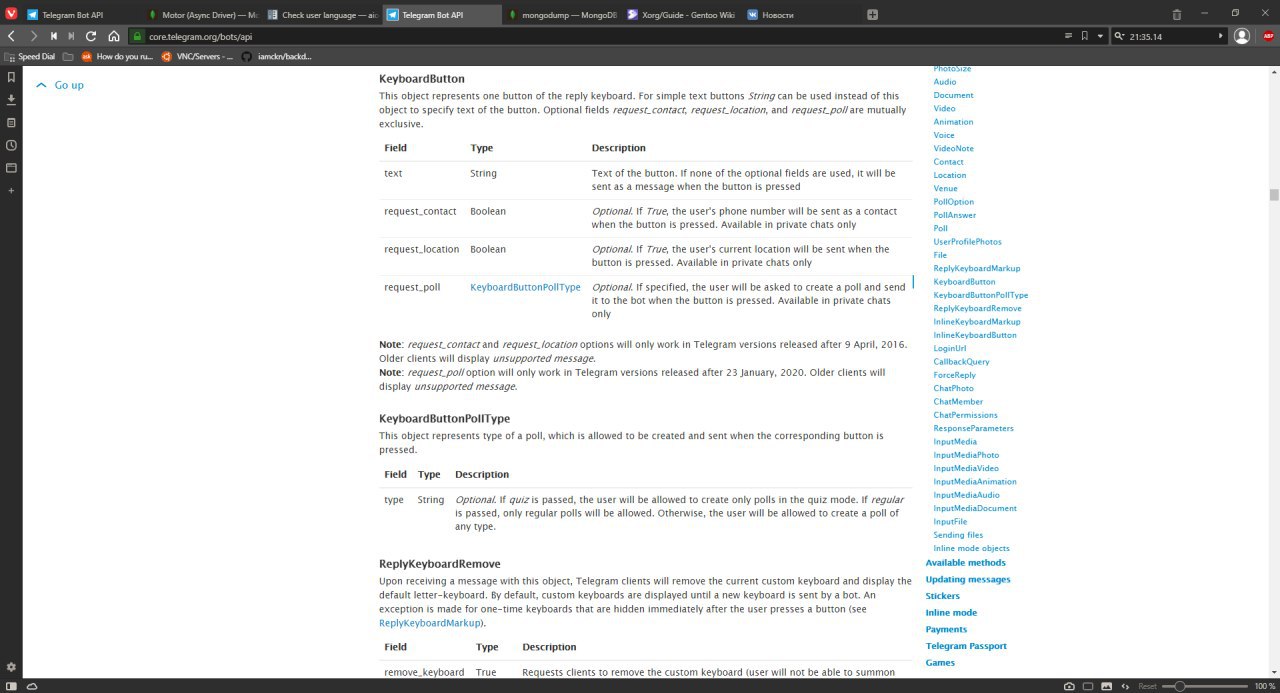Click the address bar URL field
1280x693 pixels.
coord(600,36)
